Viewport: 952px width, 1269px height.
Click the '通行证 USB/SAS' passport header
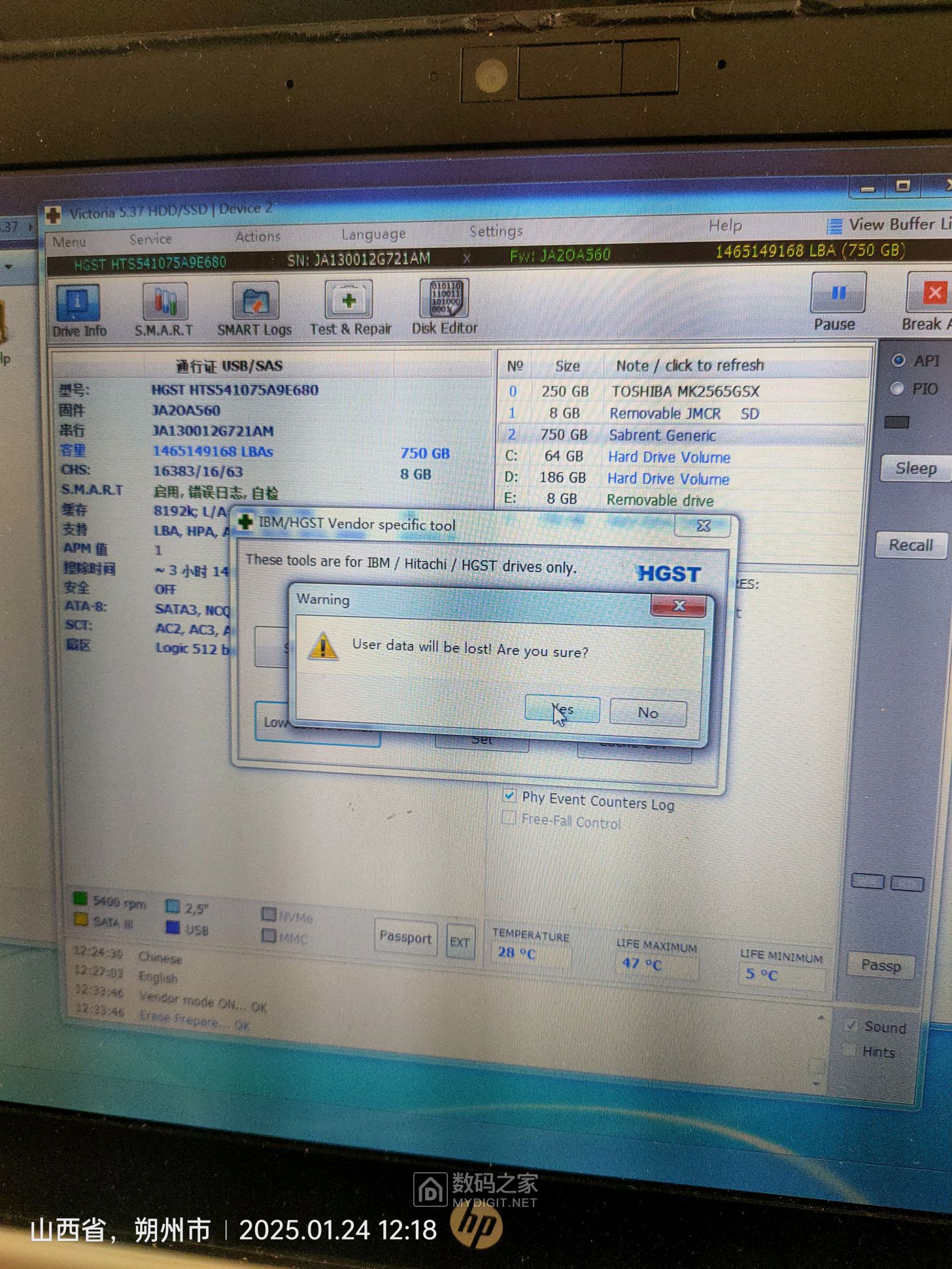(229, 365)
